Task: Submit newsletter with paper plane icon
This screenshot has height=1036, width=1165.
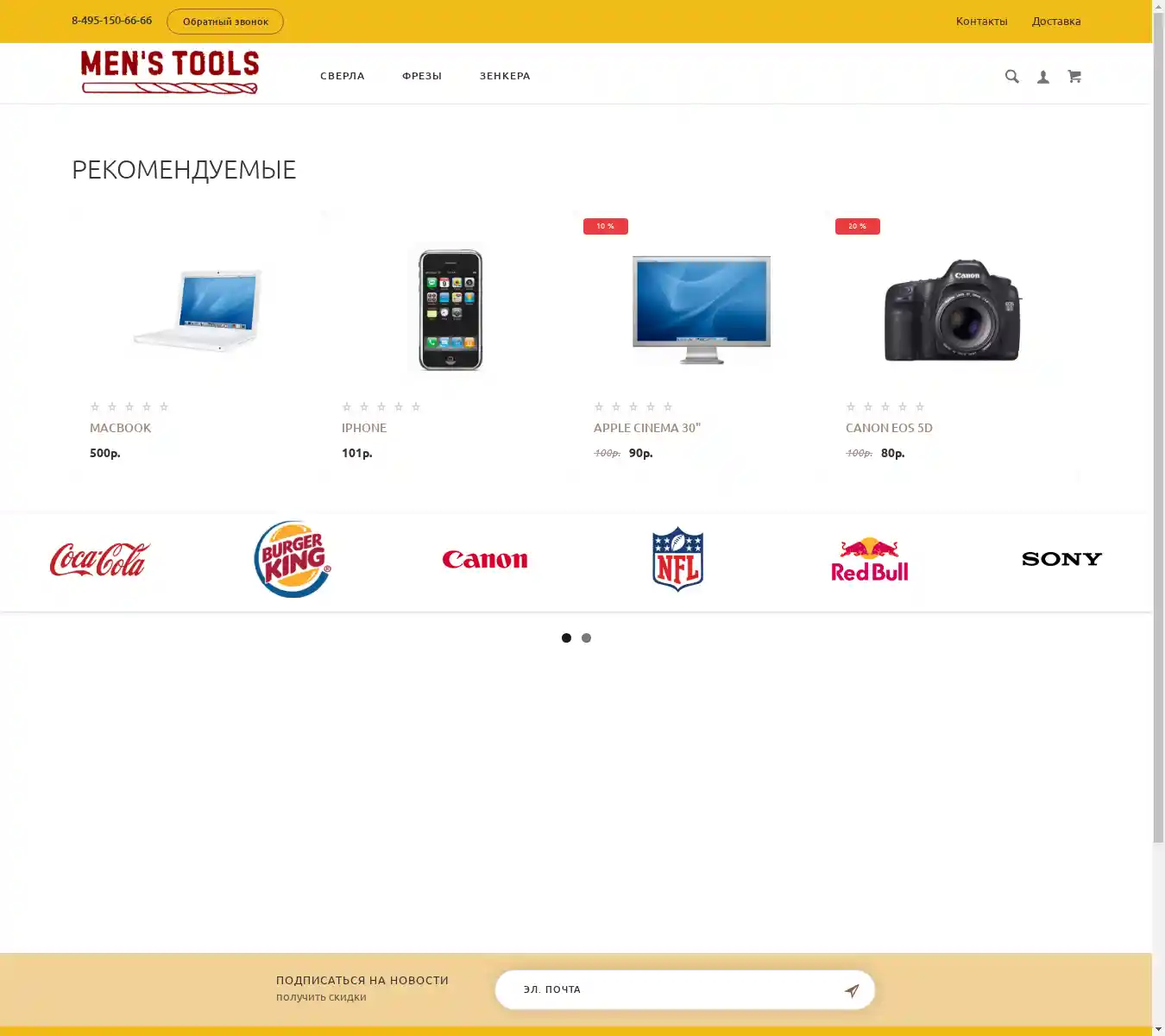Action: click(852, 990)
